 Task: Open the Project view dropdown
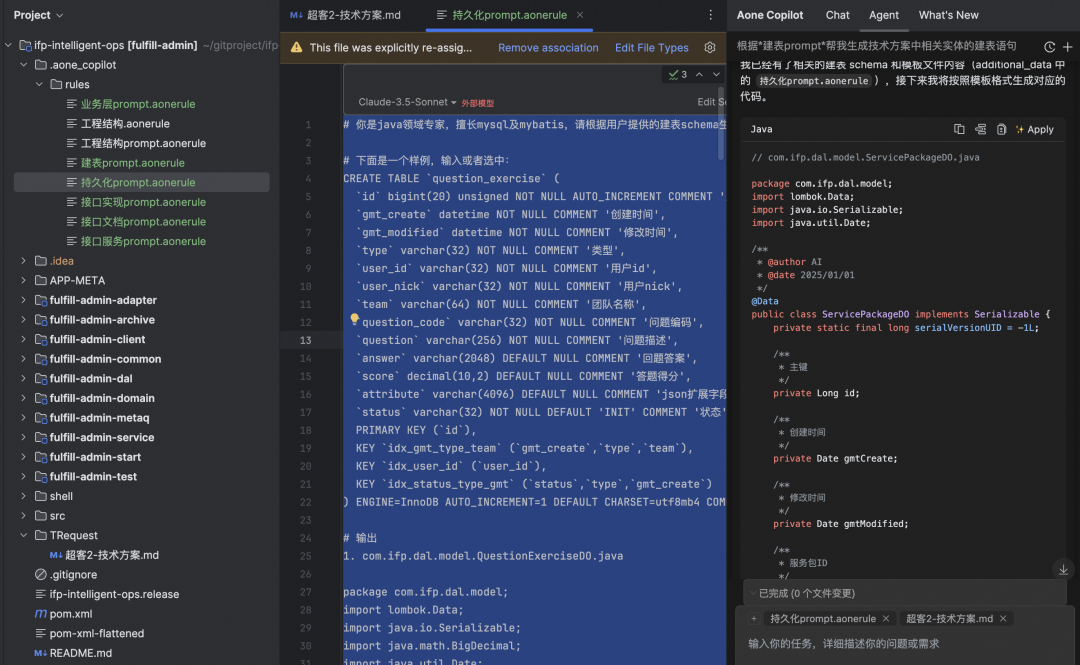pyautogui.click(x=38, y=15)
